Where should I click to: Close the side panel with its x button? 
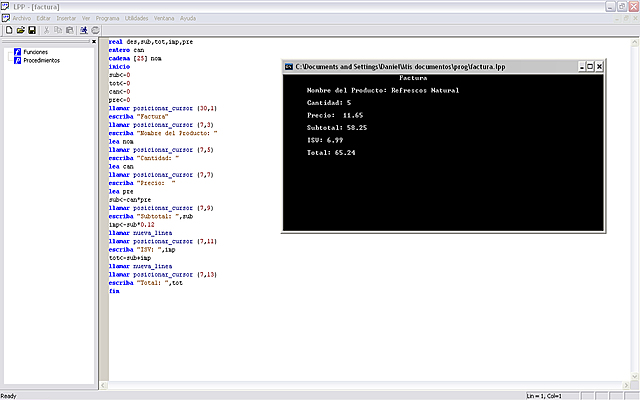coord(94,41)
